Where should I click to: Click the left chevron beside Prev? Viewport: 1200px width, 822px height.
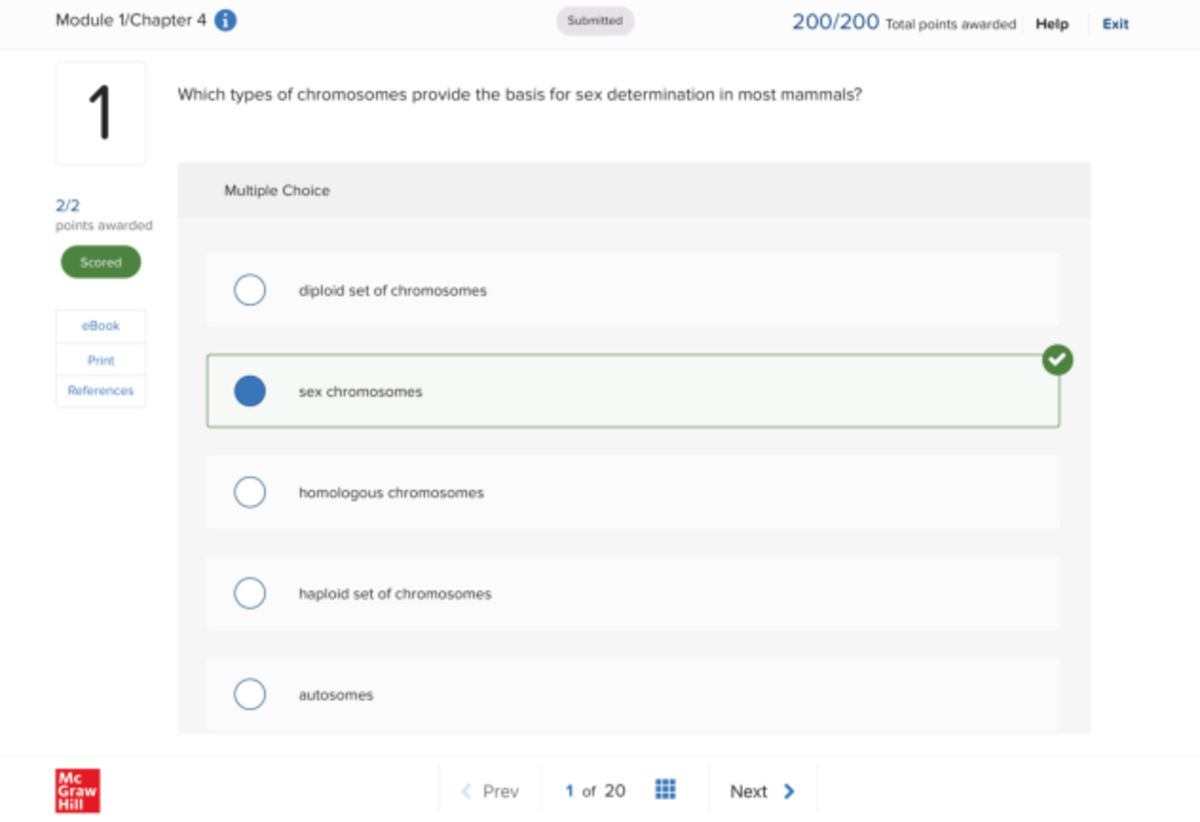[x=466, y=790]
